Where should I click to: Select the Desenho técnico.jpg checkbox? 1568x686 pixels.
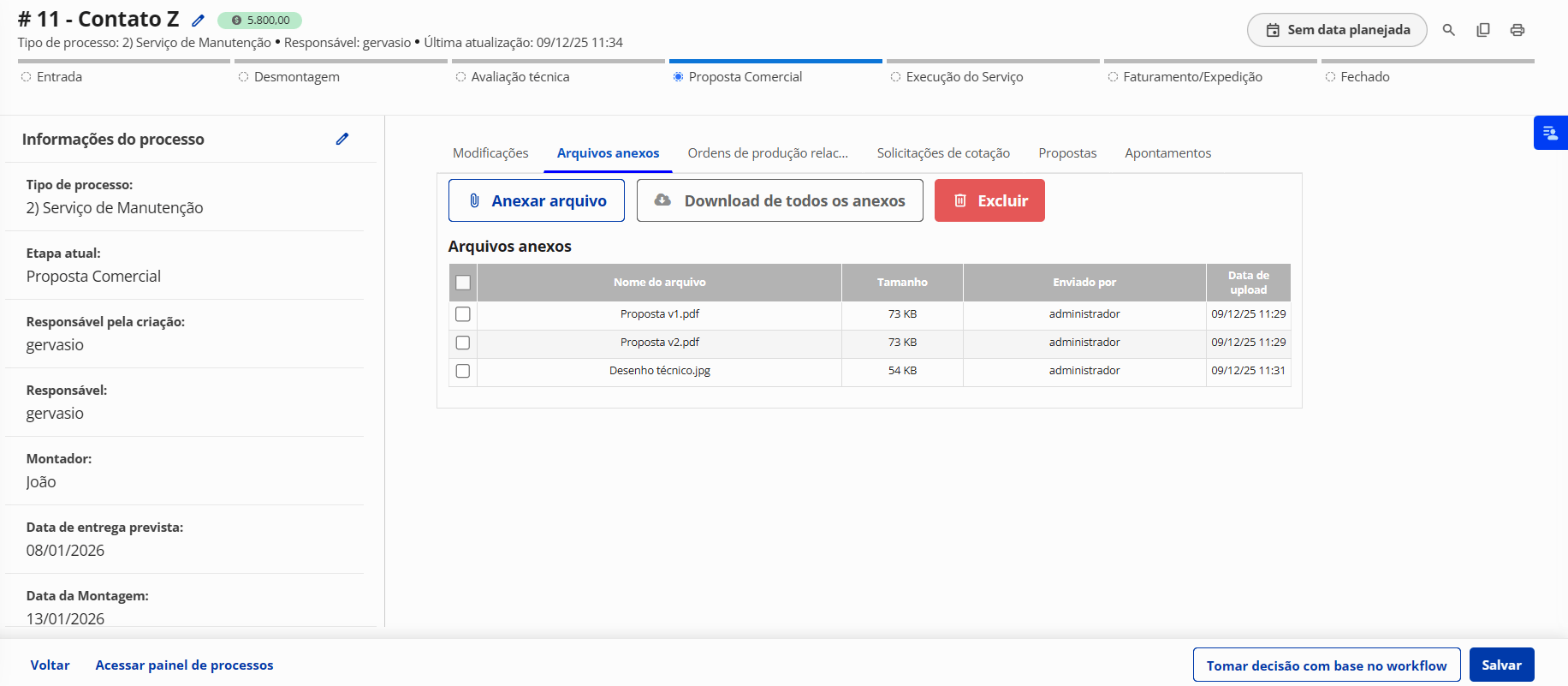click(x=463, y=371)
